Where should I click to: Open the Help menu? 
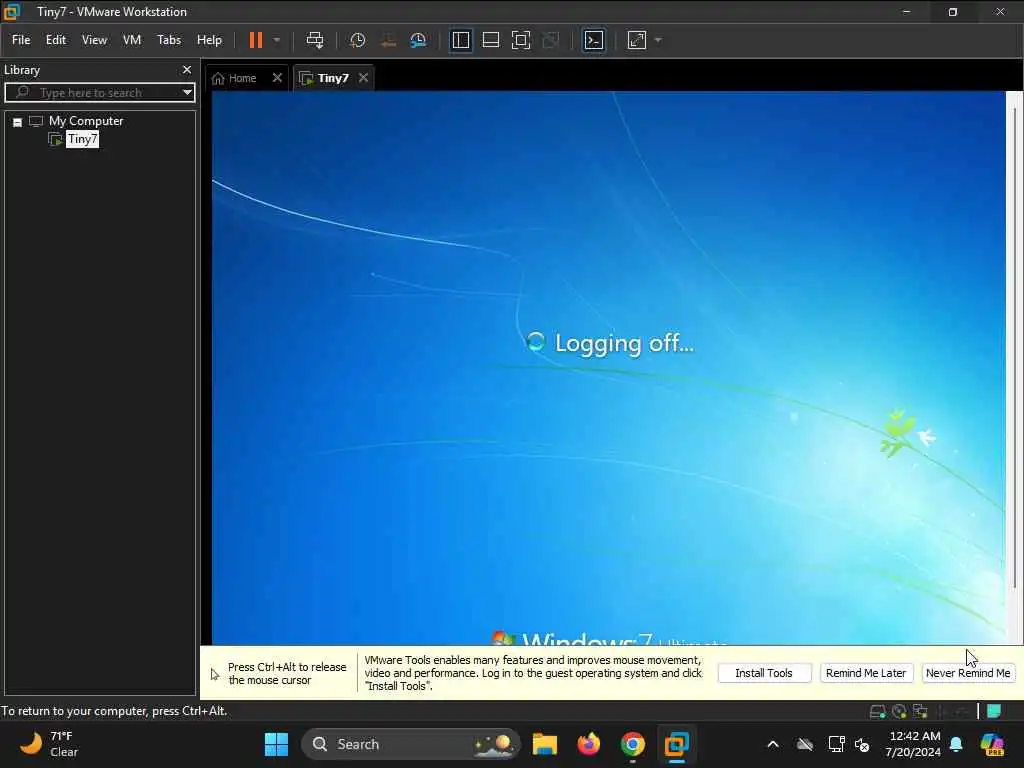point(210,40)
